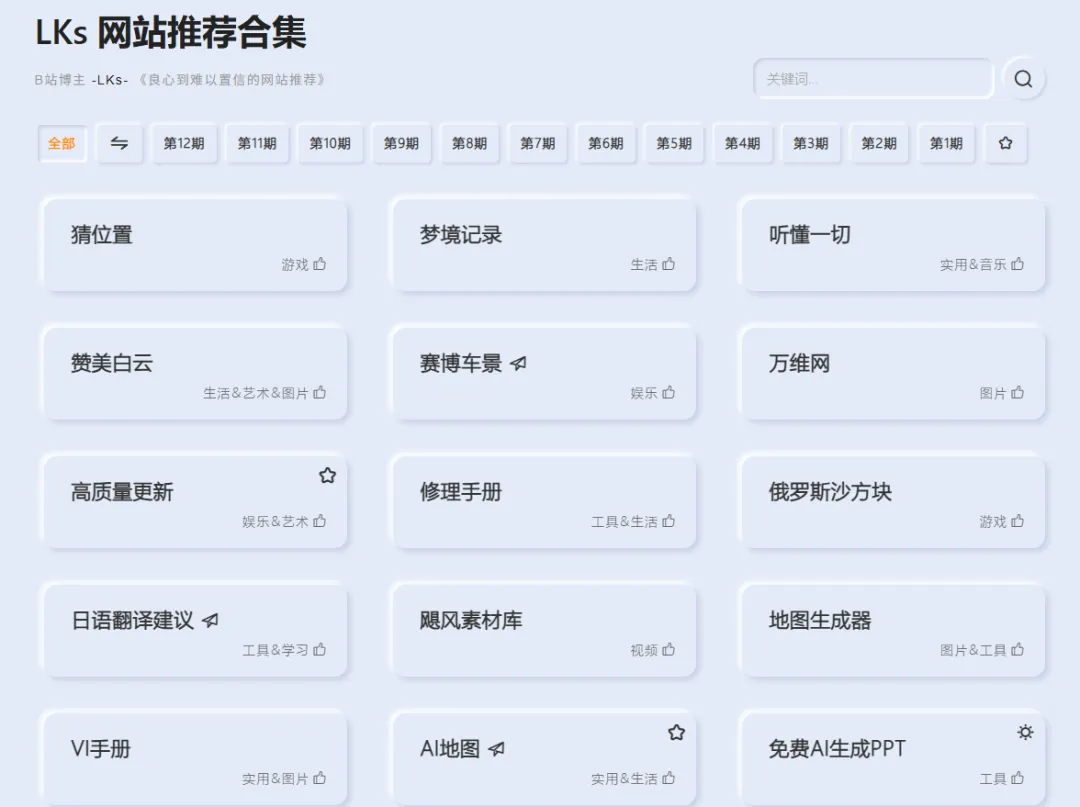Click paper plane icon beside AI地图

pos(496,748)
